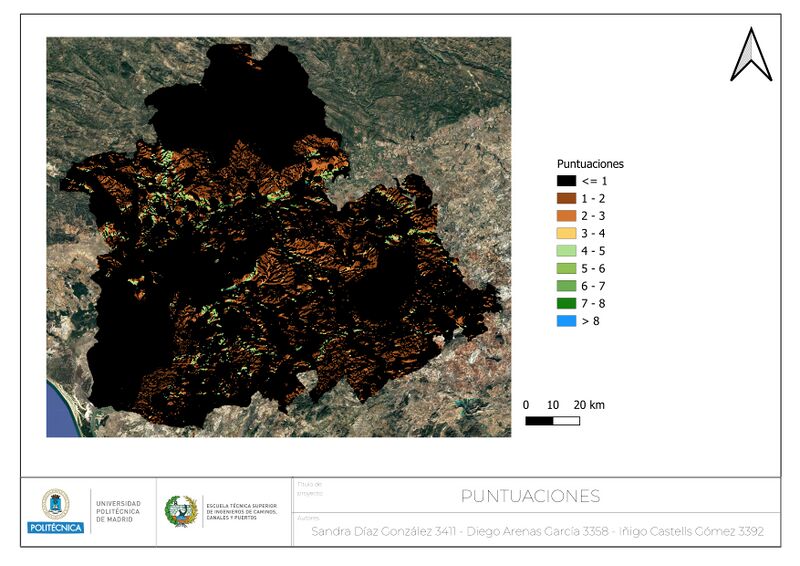Click the authors line with Sandra Díaz González

(x=537, y=532)
